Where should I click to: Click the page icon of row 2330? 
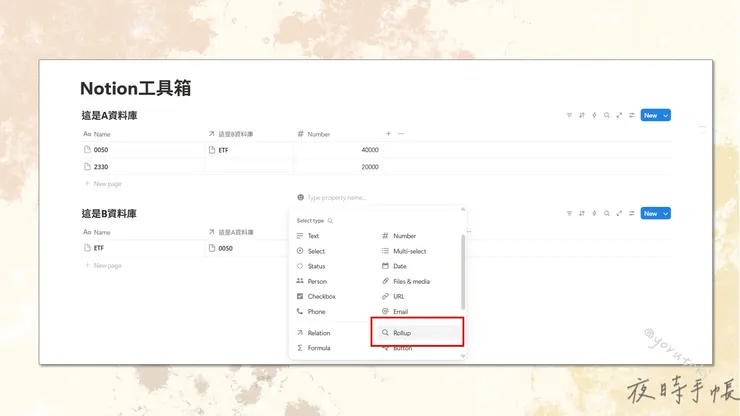click(x=87, y=167)
